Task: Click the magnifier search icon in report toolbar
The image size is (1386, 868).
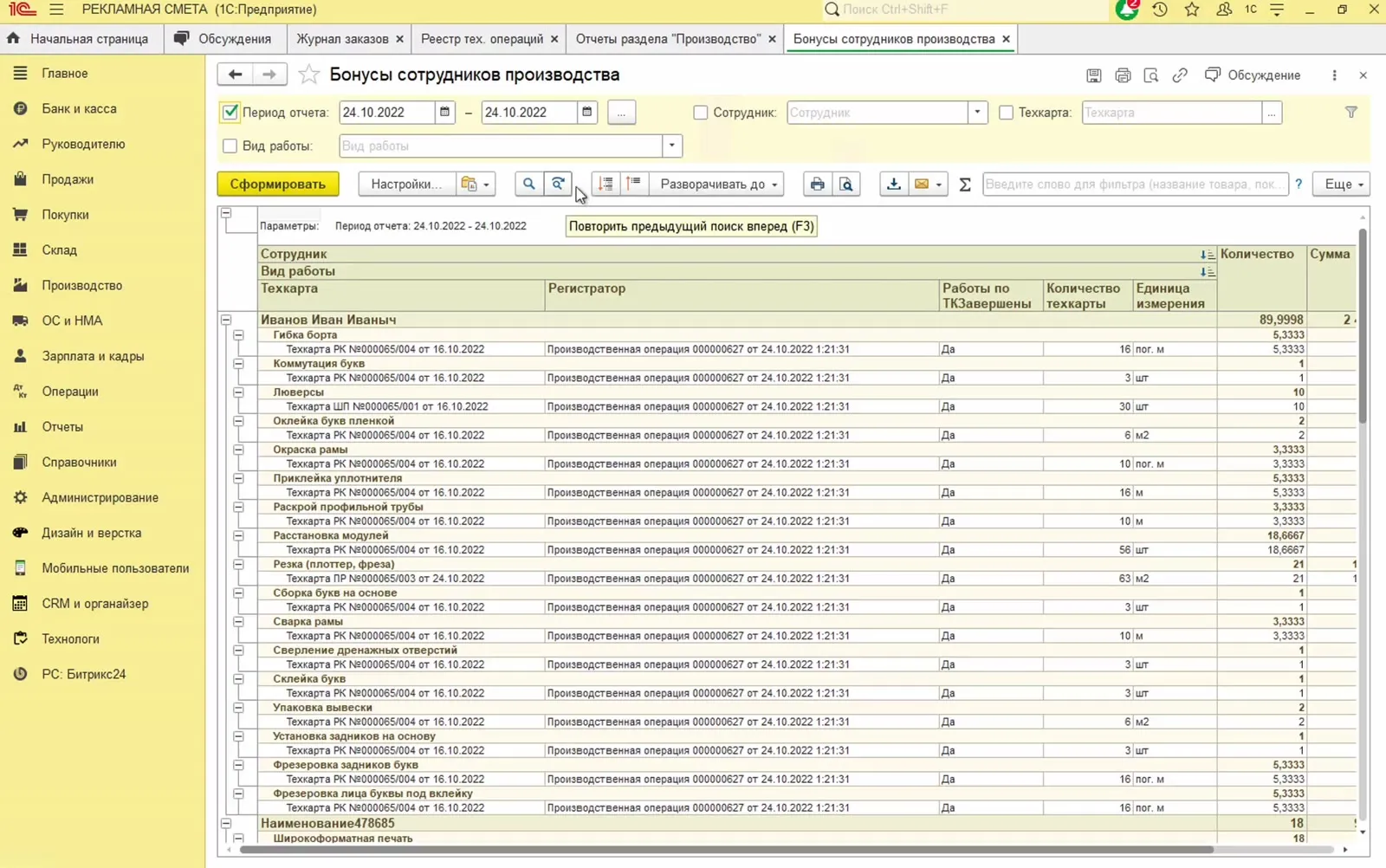Action: coord(528,184)
